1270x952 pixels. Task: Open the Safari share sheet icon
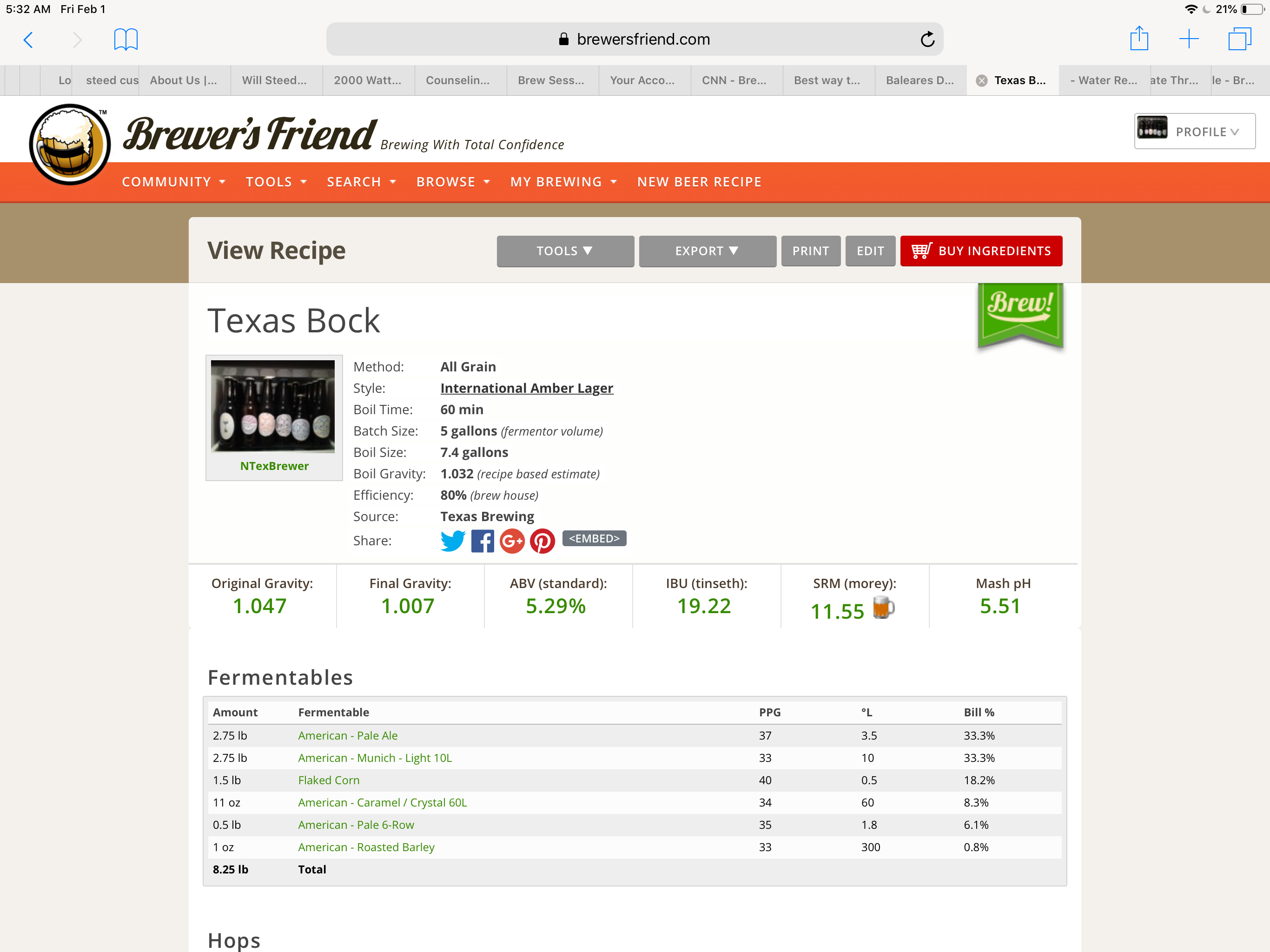(x=1139, y=39)
